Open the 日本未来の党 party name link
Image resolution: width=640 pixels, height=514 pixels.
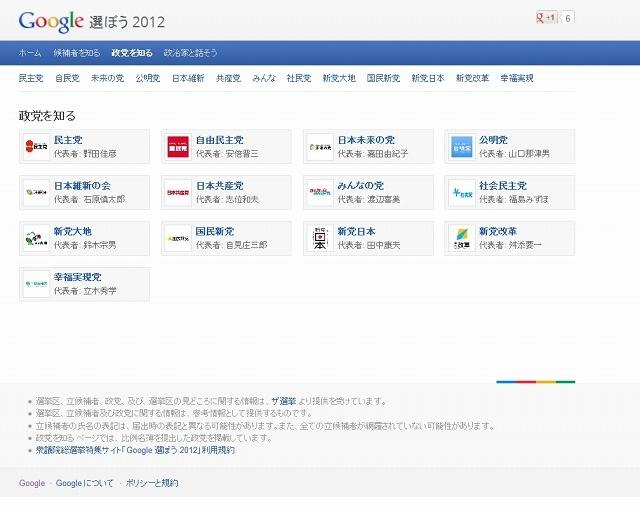pyautogui.click(x=366, y=140)
